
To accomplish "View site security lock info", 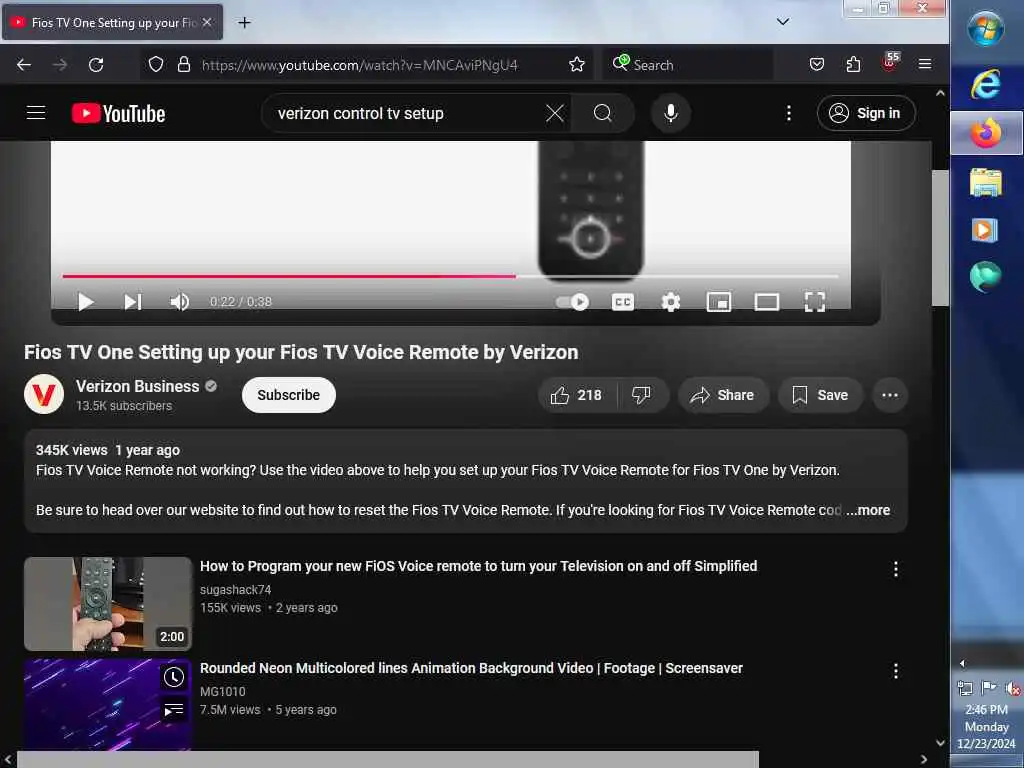I will point(184,65).
